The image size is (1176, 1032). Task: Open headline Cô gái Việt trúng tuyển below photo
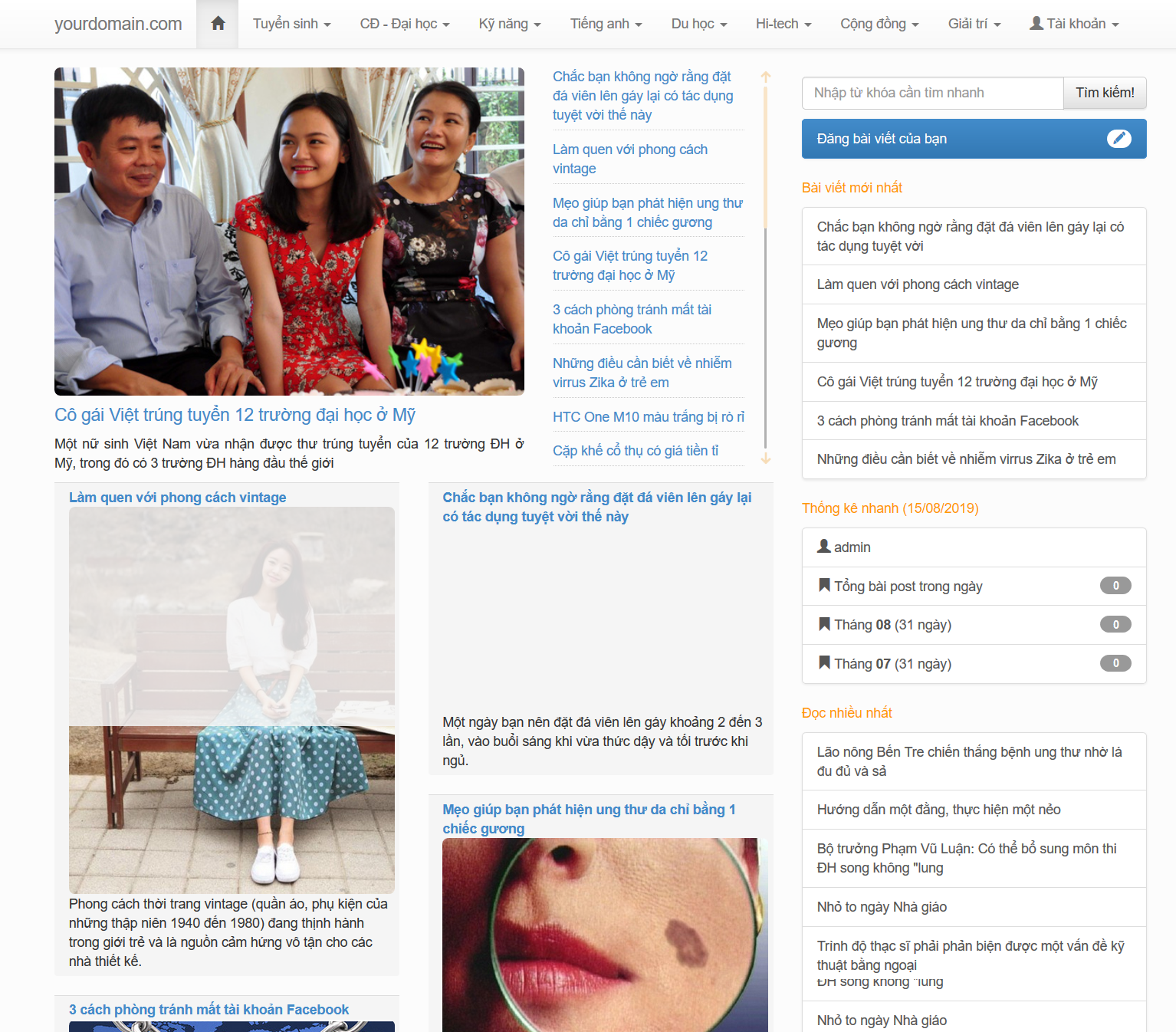click(x=235, y=415)
